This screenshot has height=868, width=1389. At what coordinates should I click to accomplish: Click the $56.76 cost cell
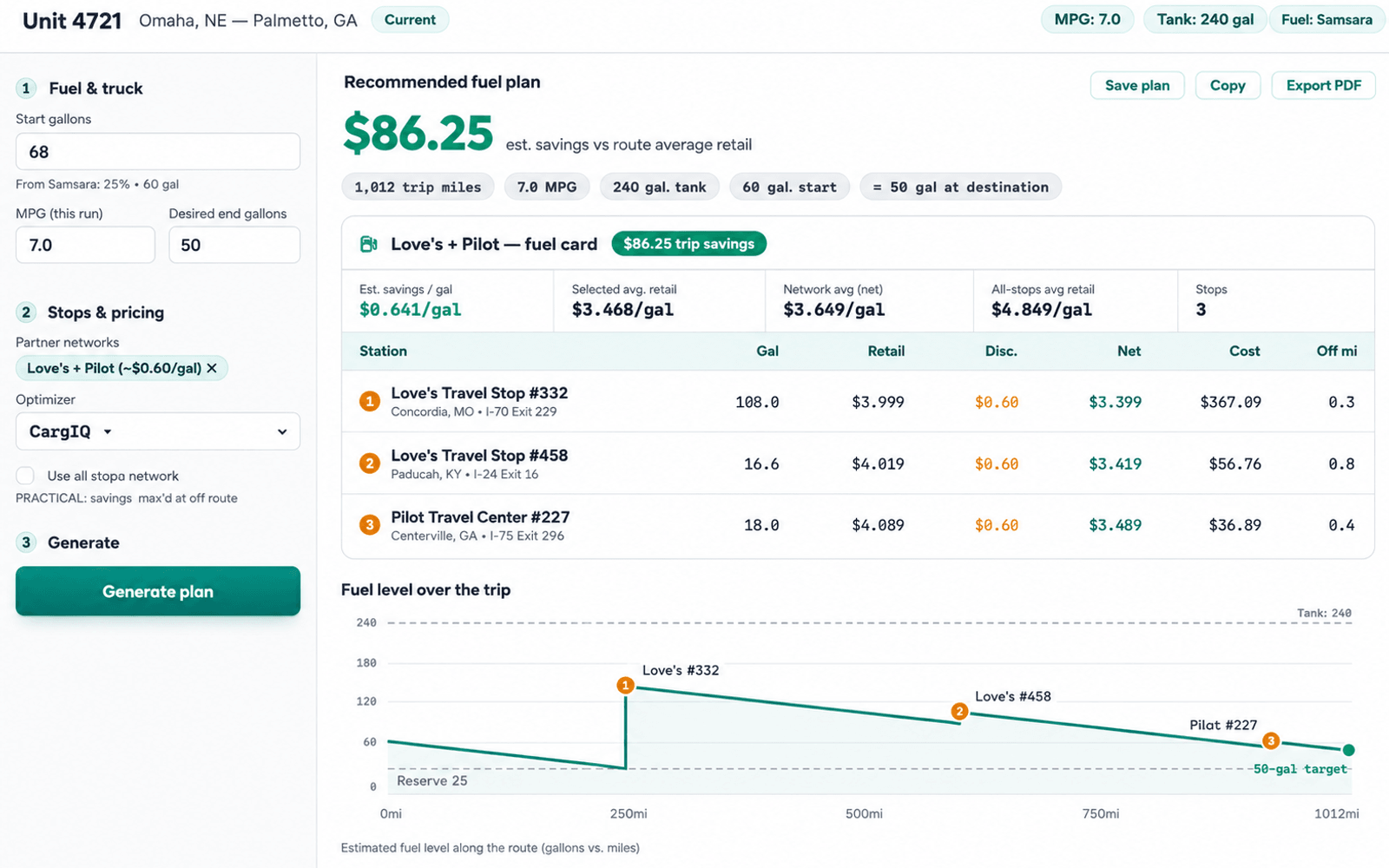[x=1234, y=464]
